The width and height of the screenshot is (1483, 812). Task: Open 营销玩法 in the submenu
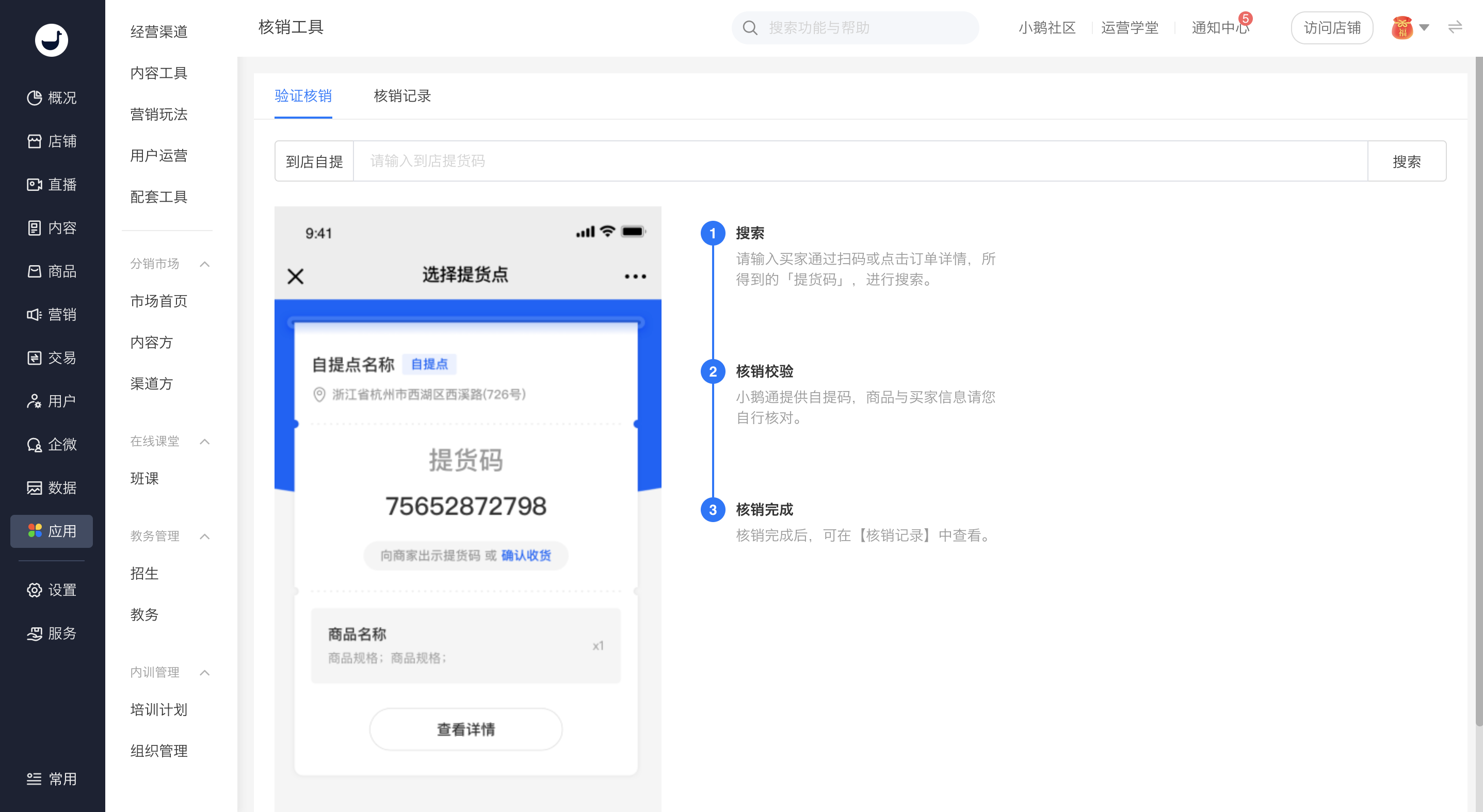point(159,115)
